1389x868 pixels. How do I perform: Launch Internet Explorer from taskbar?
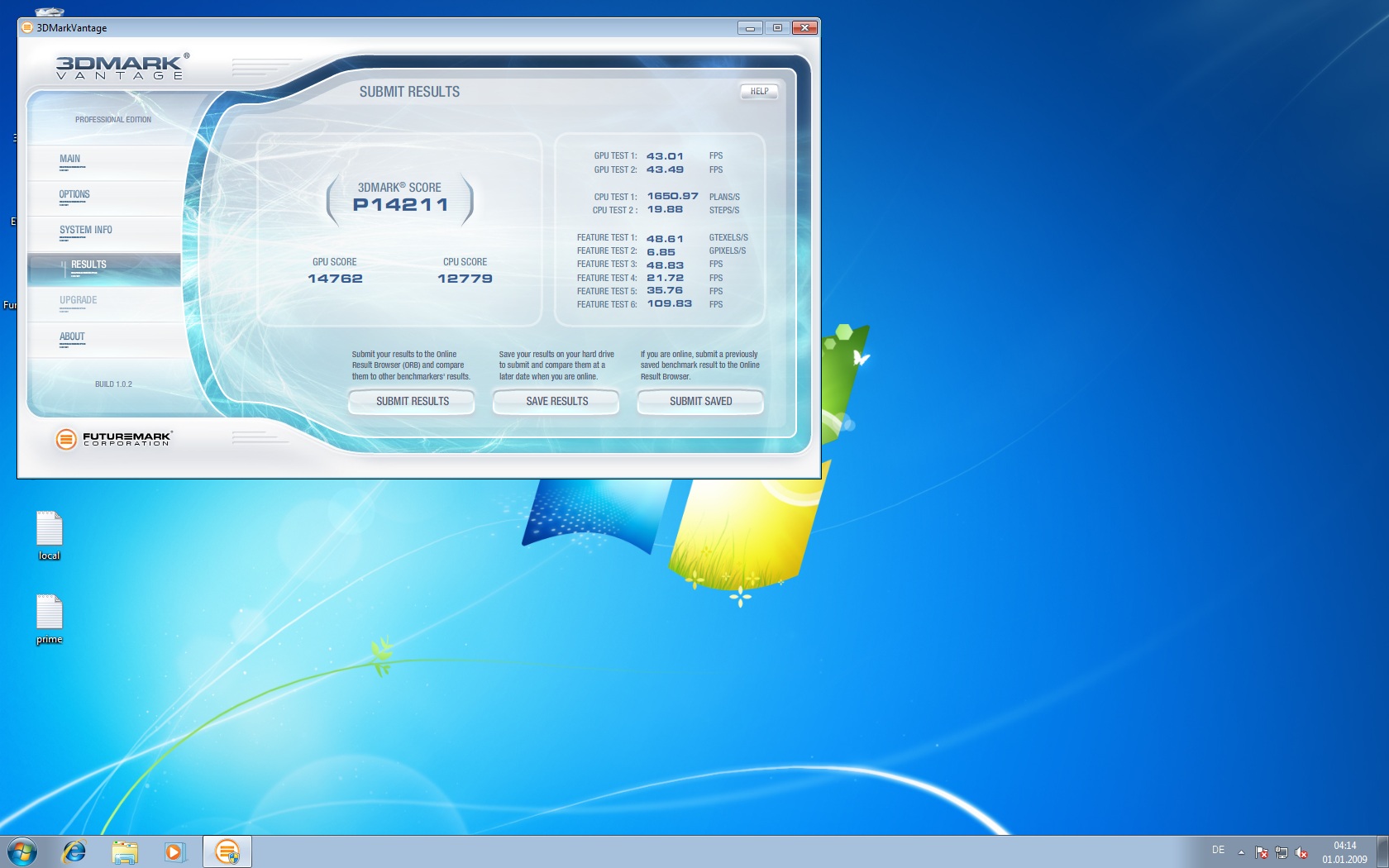point(74,851)
